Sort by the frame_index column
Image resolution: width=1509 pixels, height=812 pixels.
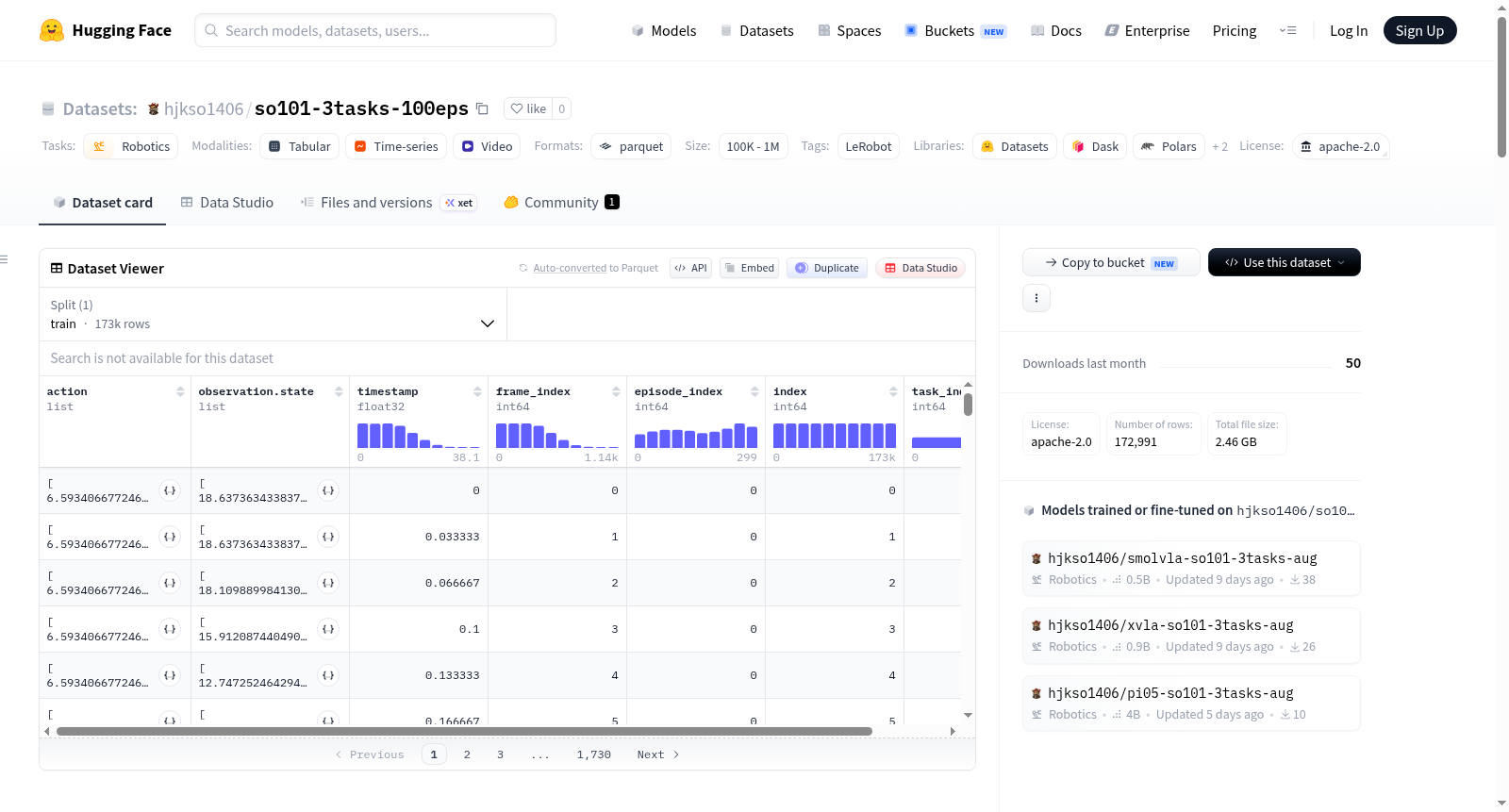(616, 391)
